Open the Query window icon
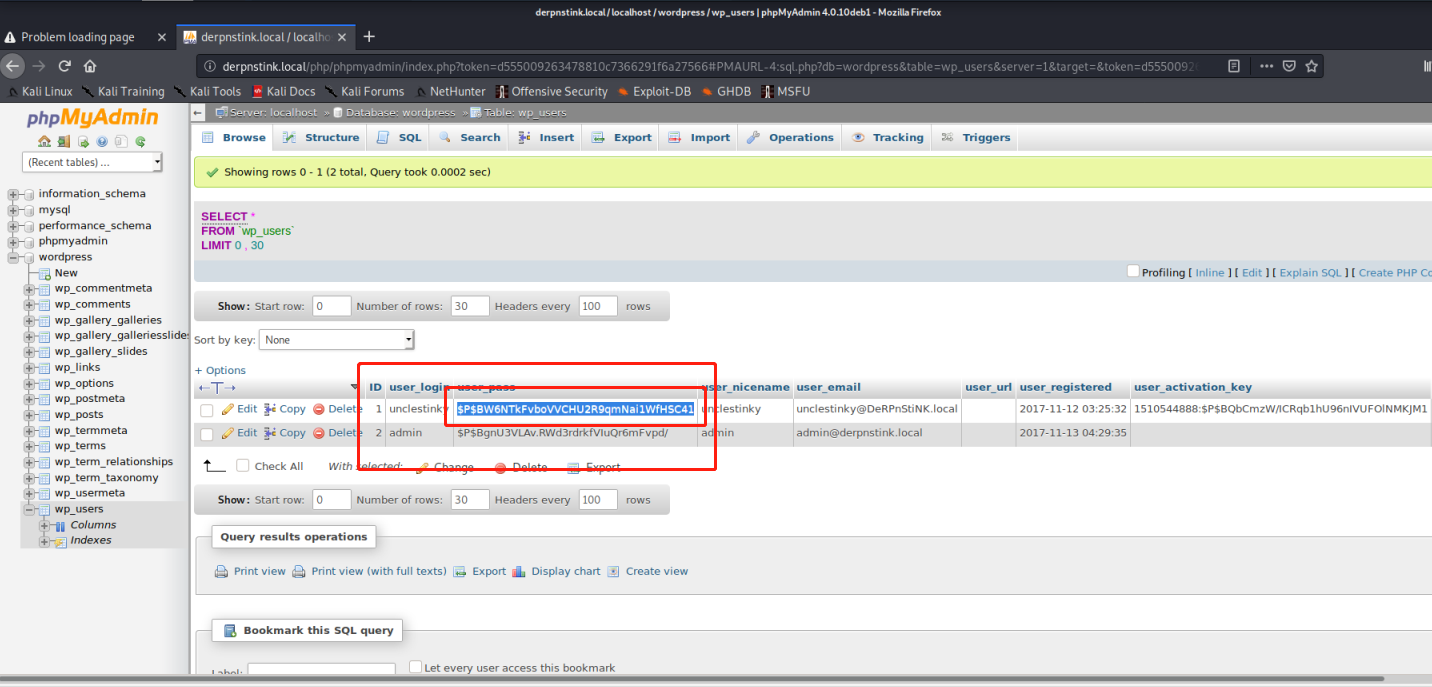 coord(84,141)
